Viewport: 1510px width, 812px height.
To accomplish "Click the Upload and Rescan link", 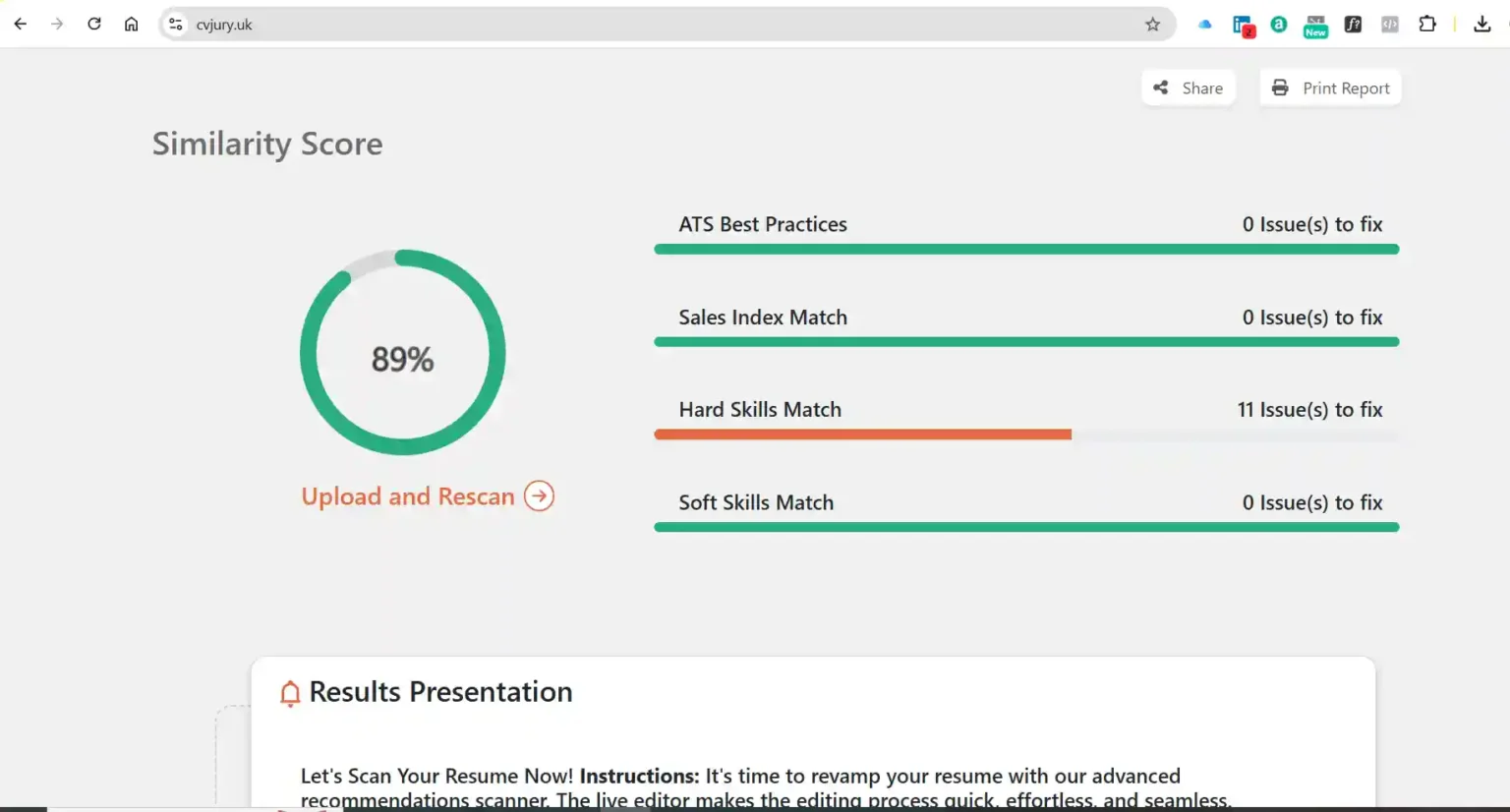I will tap(407, 496).
